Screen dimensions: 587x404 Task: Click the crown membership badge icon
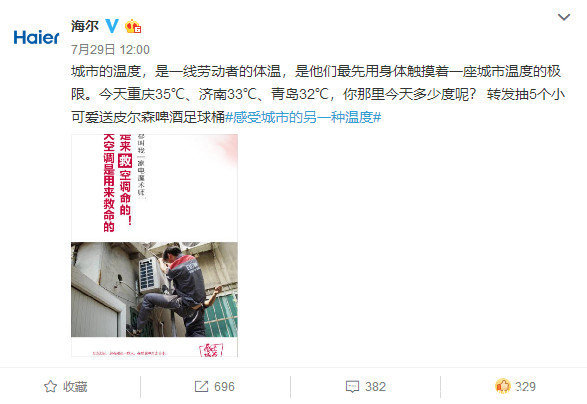click(133, 26)
